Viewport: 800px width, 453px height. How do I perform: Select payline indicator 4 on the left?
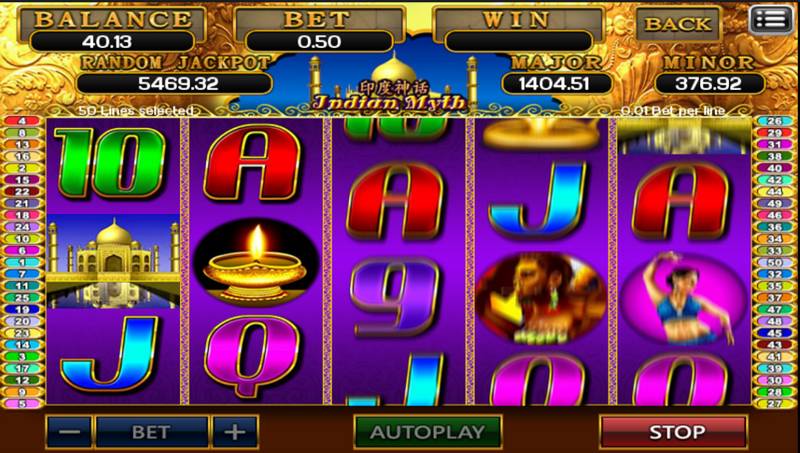(x=22, y=121)
